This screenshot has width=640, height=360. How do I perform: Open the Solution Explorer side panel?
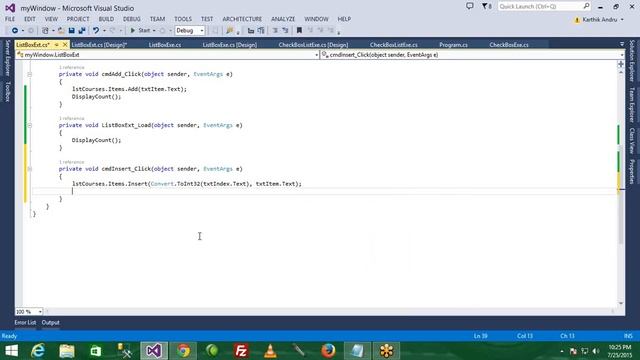coord(632,60)
